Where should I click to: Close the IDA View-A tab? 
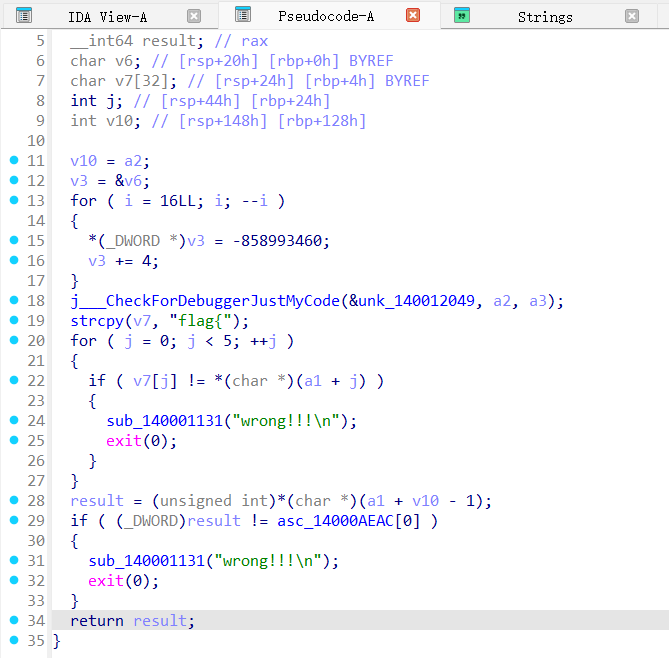[x=194, y=16]
